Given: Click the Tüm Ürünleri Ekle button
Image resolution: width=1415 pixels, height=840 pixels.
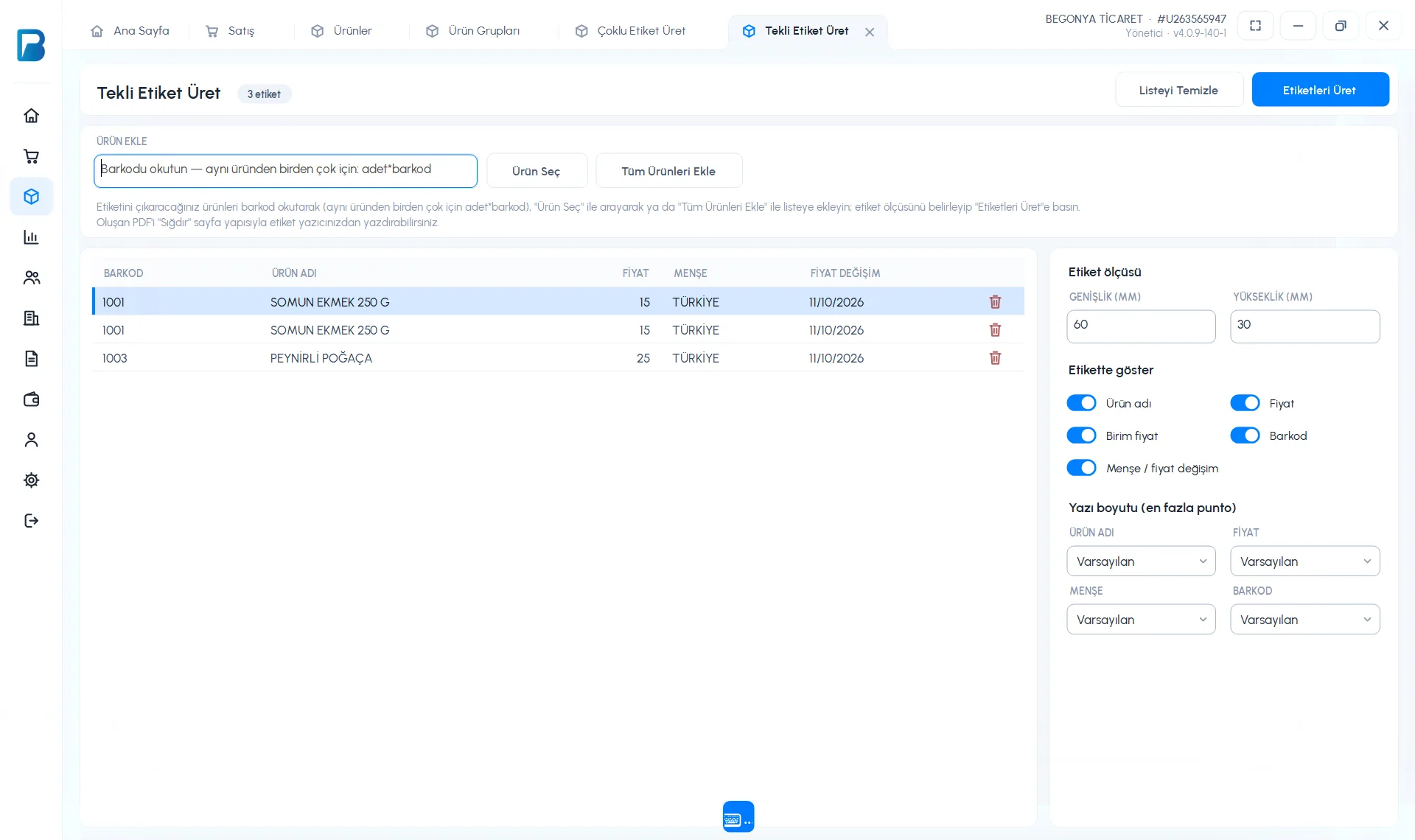Looking at the screenshot, I should pyautogui.click(x=668, y=171).
